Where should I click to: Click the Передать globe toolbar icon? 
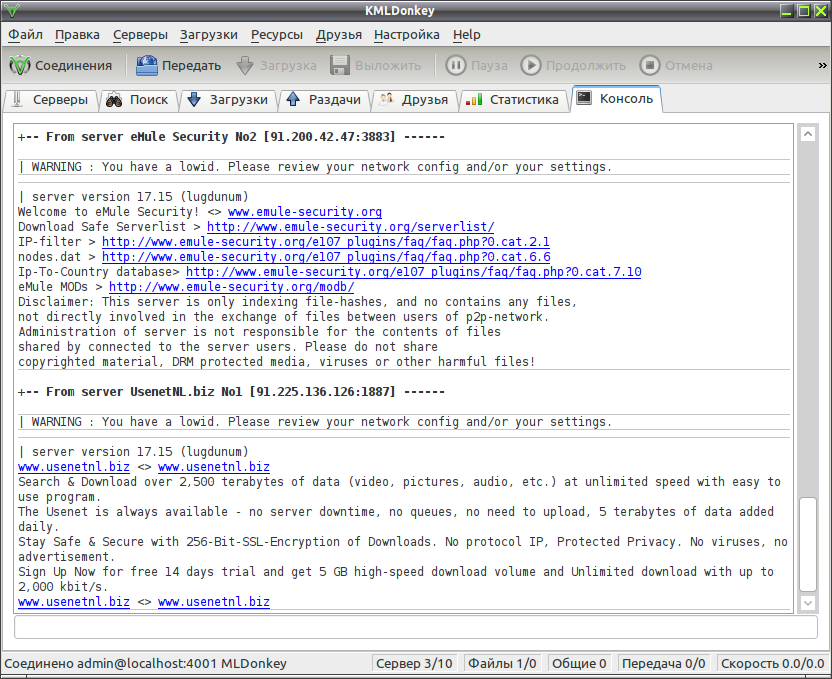[x=146, y=65]
